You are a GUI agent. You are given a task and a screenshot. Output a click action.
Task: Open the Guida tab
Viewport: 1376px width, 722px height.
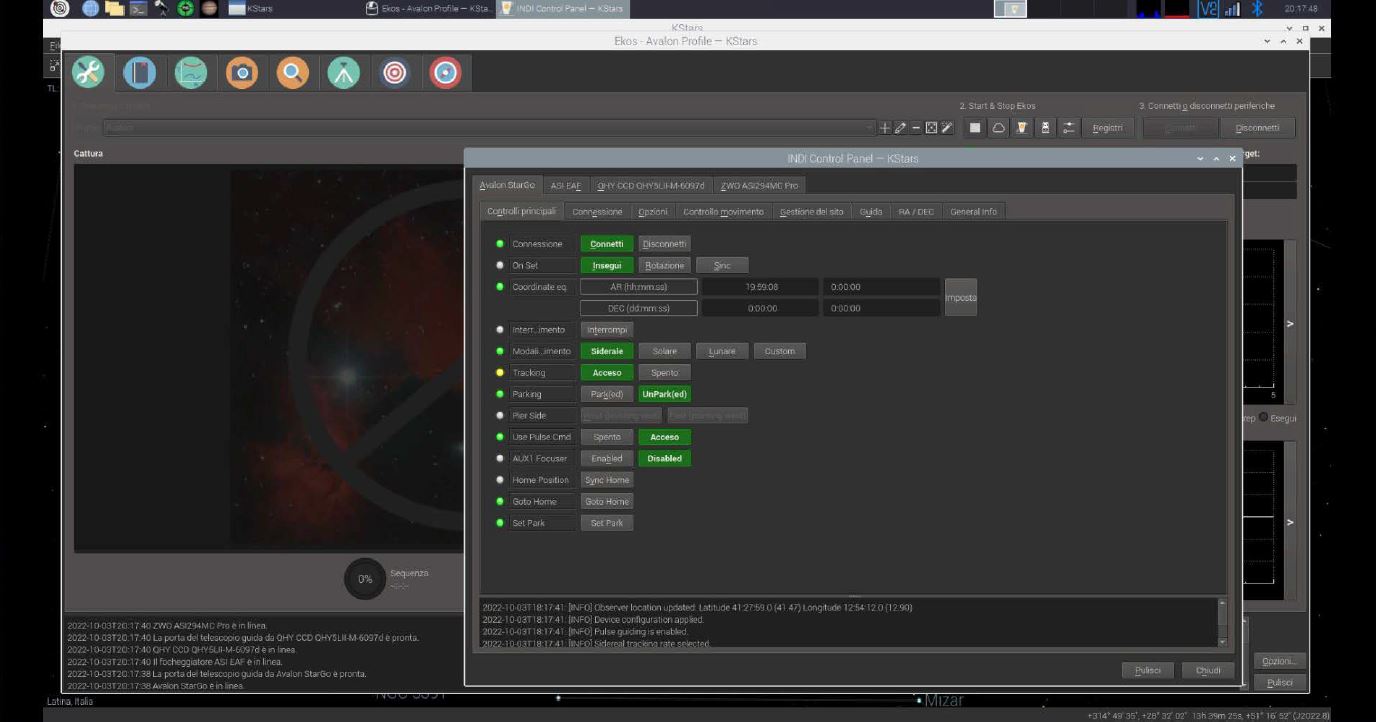tap(871, 211)
